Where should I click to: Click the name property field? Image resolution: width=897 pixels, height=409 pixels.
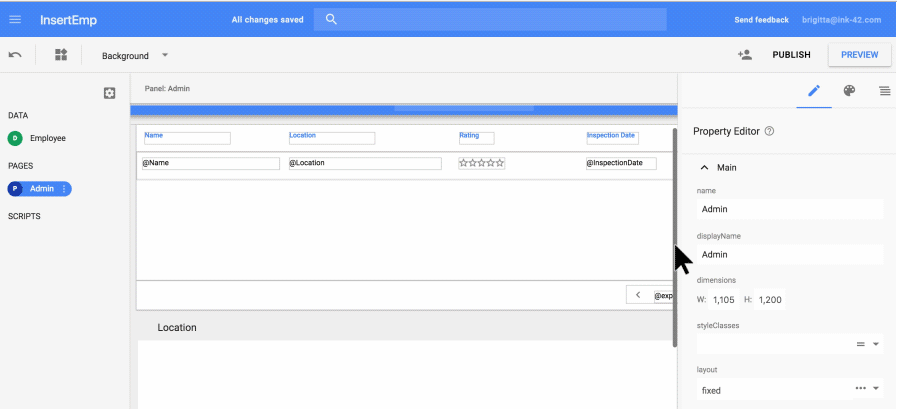pyautogui.click(x=789, y=209)
